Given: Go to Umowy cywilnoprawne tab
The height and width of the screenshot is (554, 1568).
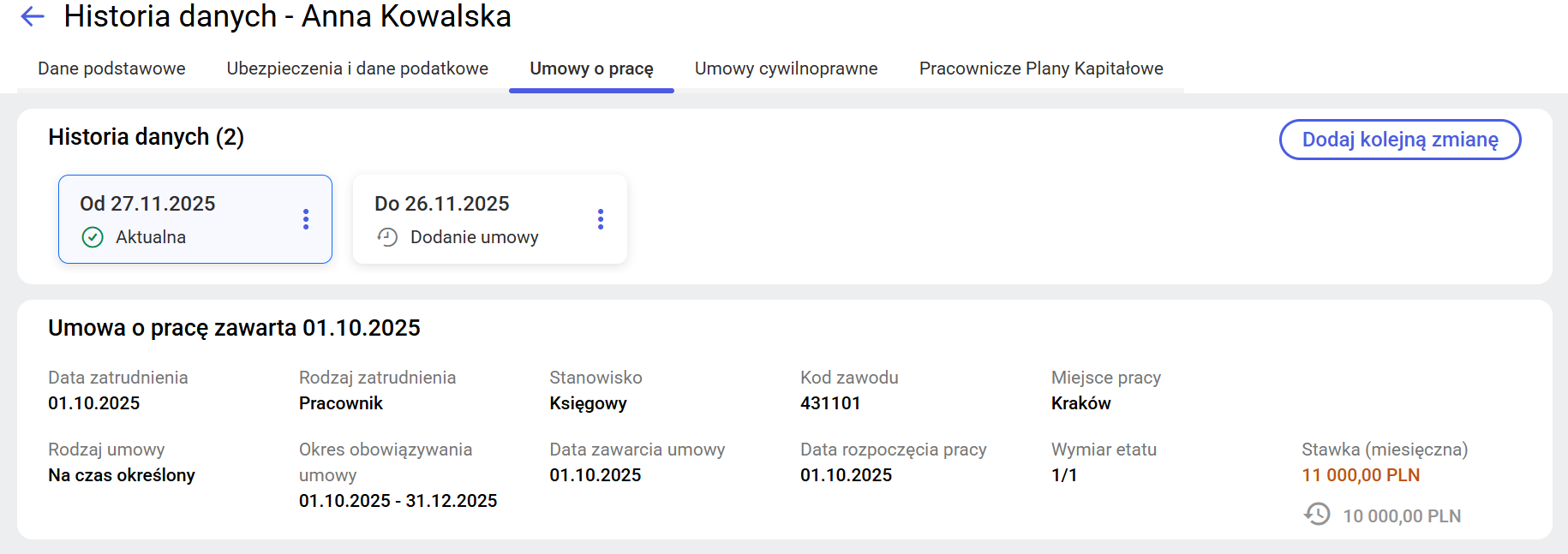Looking at the screenshot, I should (786, 69).
